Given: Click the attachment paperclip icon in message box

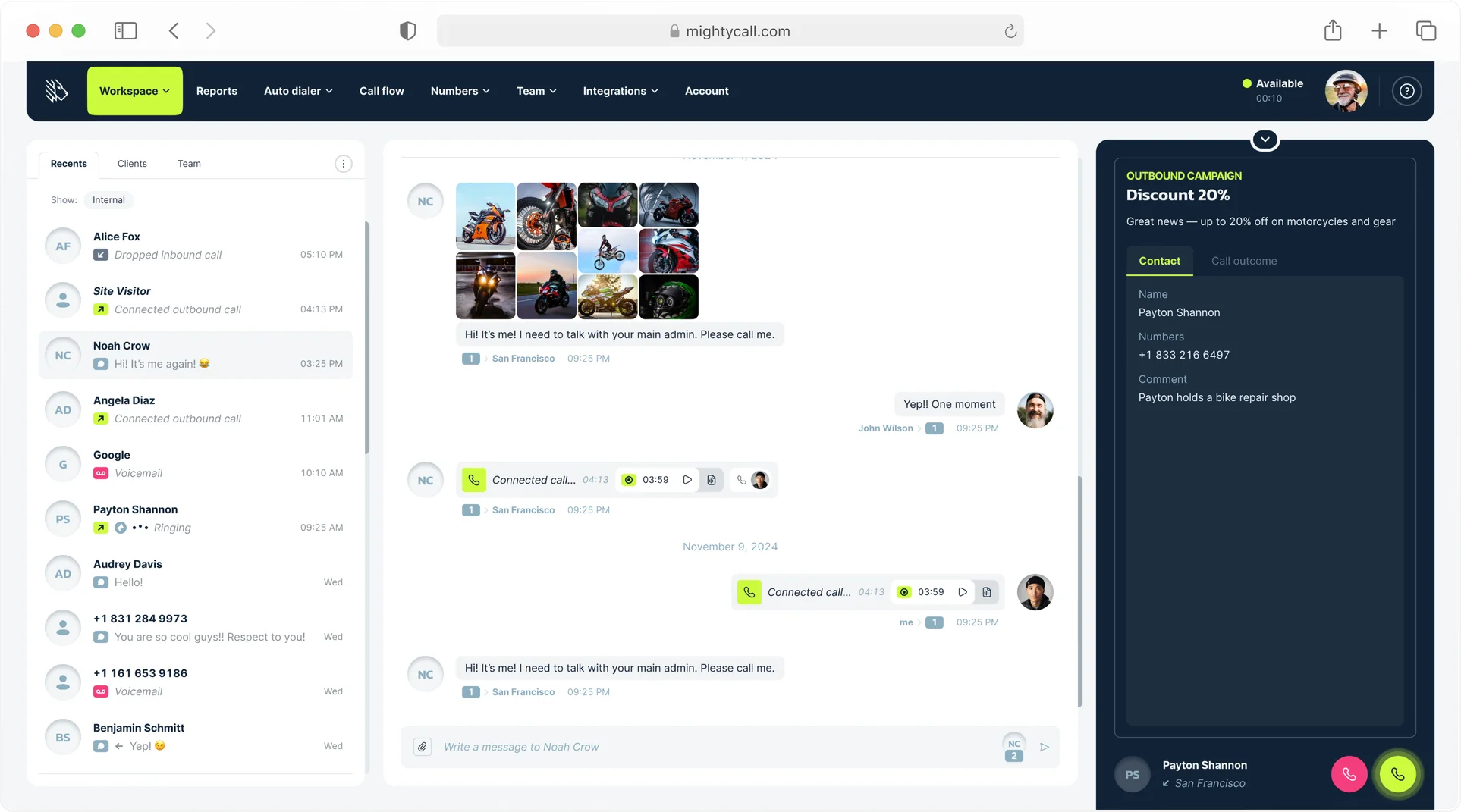Looking at the screenshot, I should coord(423,747).
